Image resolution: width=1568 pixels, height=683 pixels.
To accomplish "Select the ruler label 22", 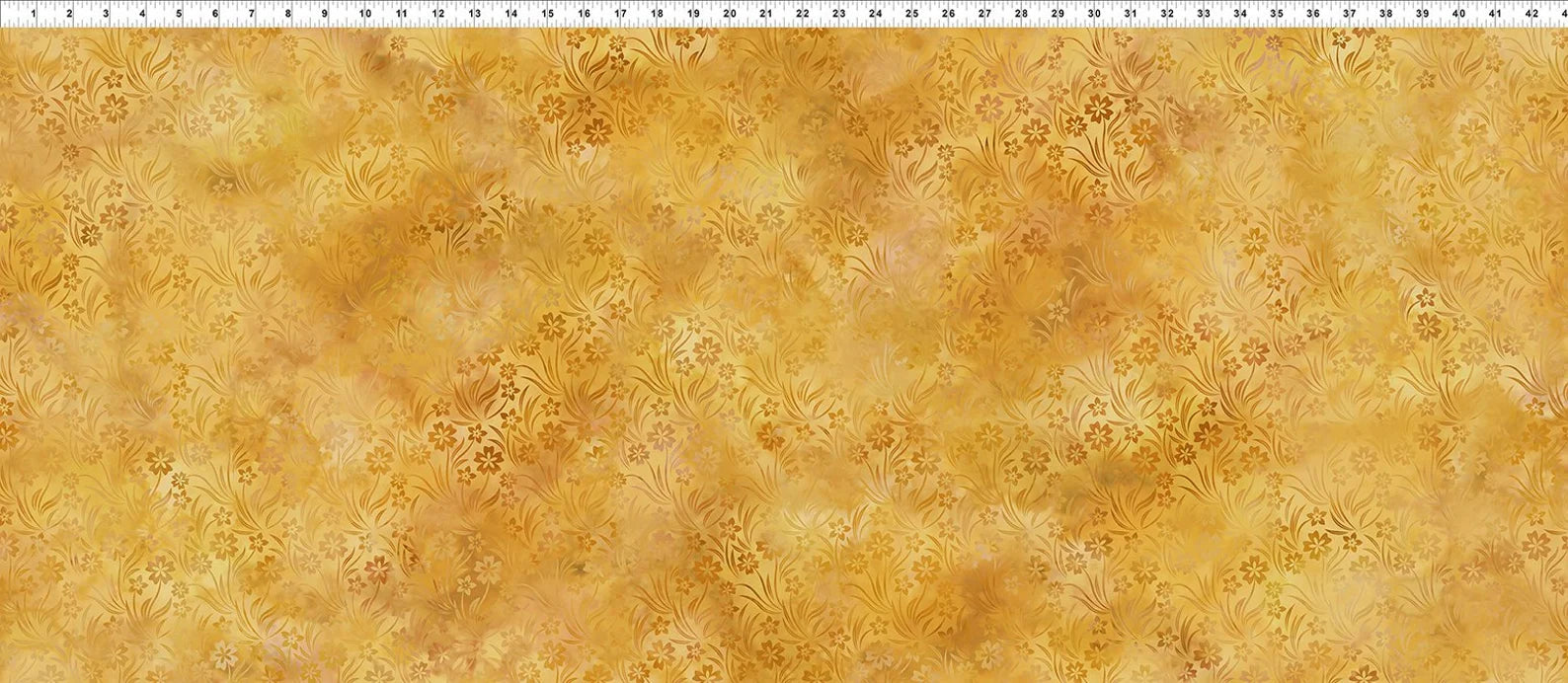I will click(802, 14).
